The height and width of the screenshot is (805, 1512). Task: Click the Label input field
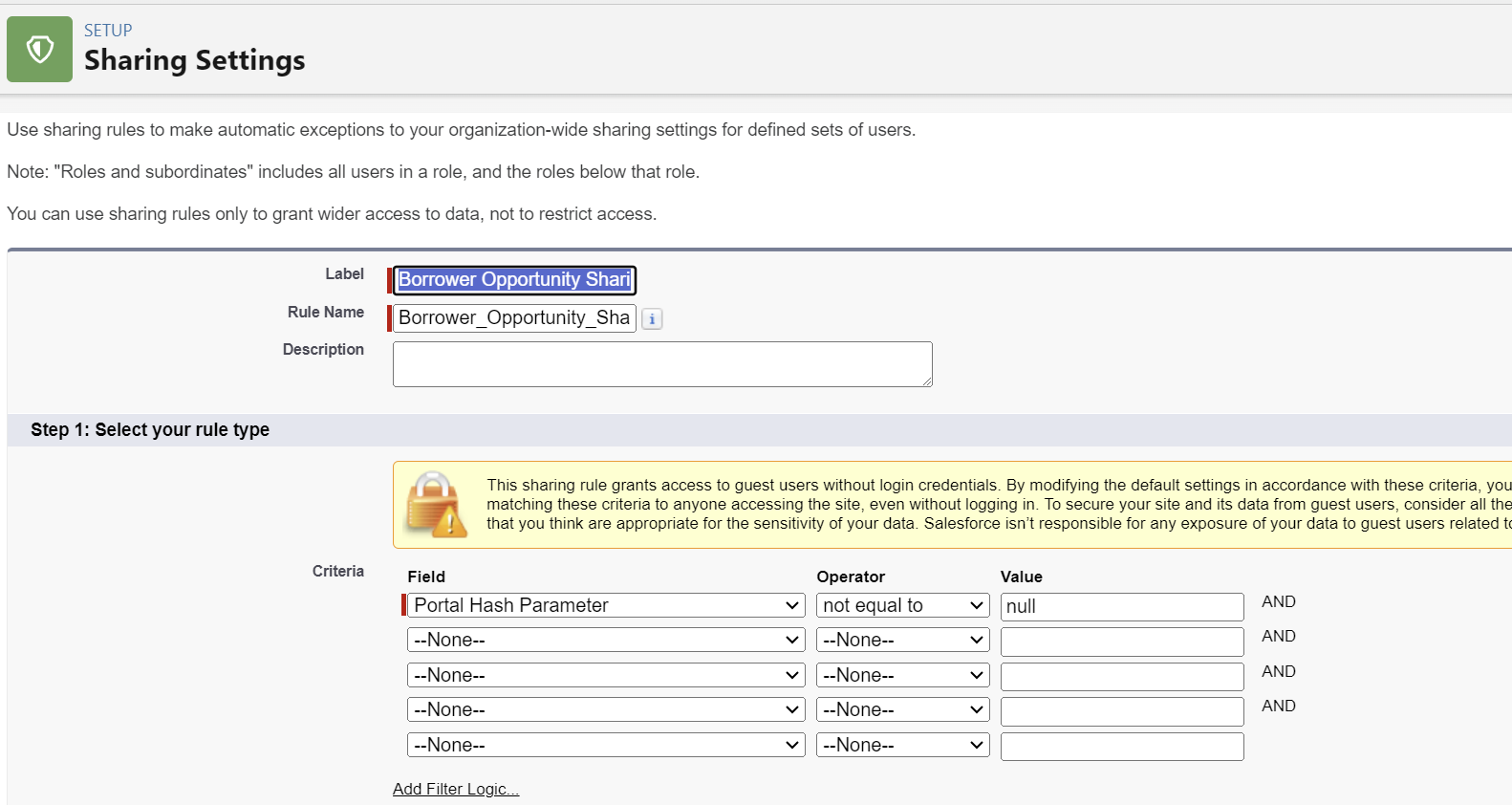point(514,279)
